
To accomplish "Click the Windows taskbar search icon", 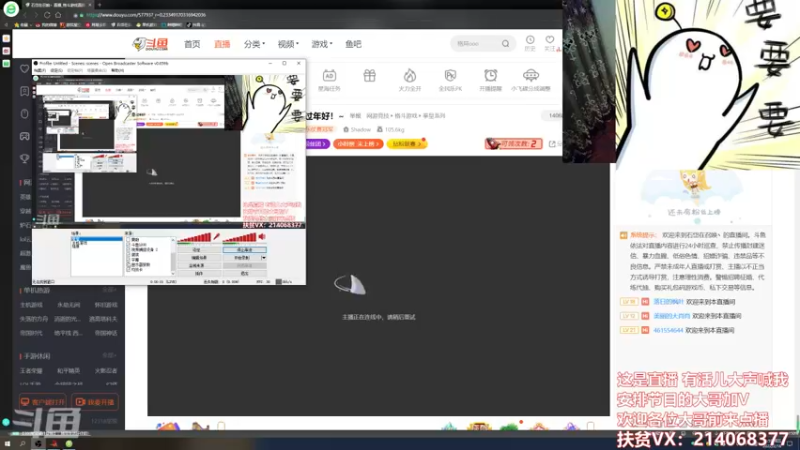I will [22, 444].
